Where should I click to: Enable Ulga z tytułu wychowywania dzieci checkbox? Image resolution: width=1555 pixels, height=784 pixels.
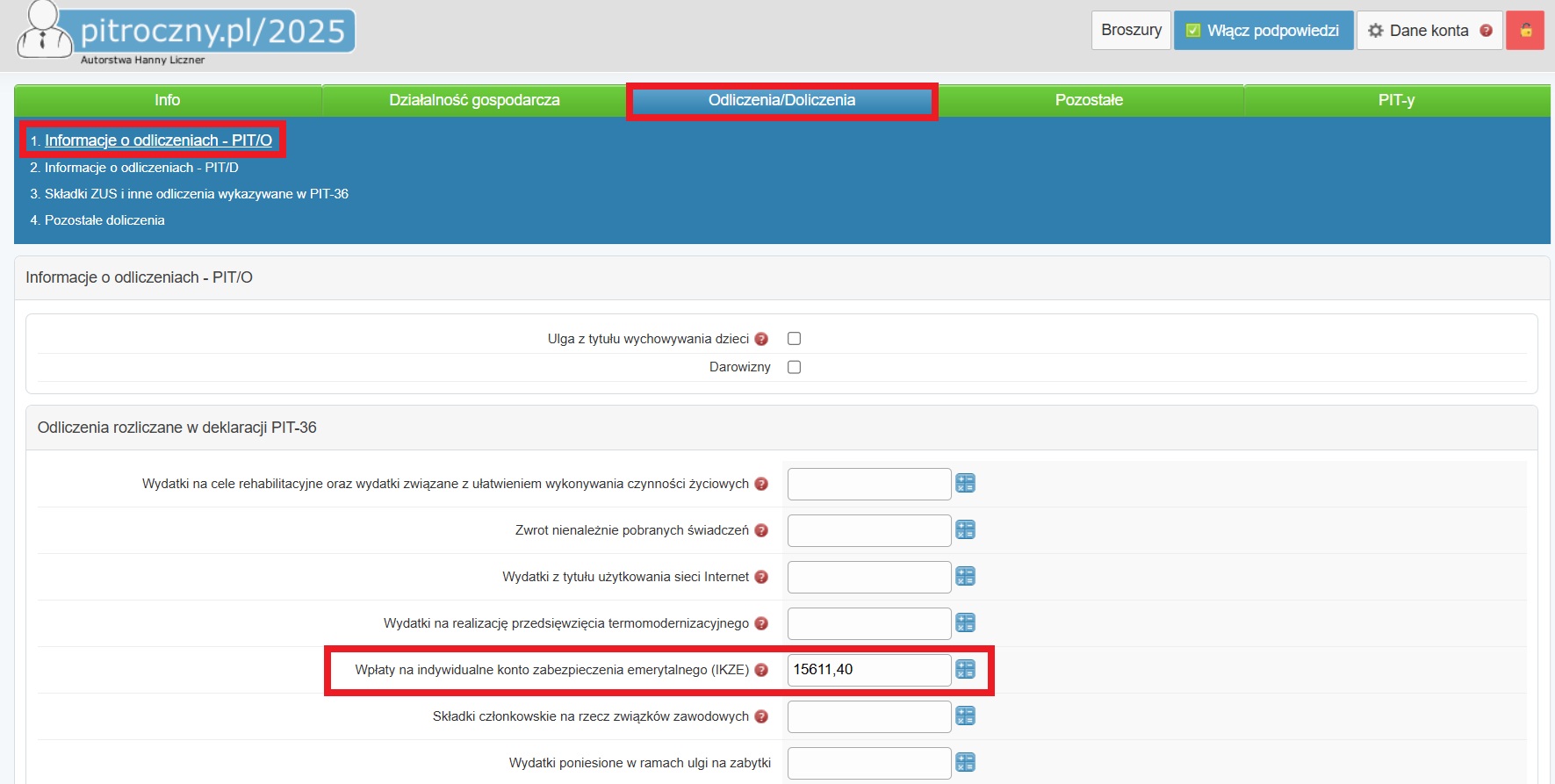[x=794, y=339]
